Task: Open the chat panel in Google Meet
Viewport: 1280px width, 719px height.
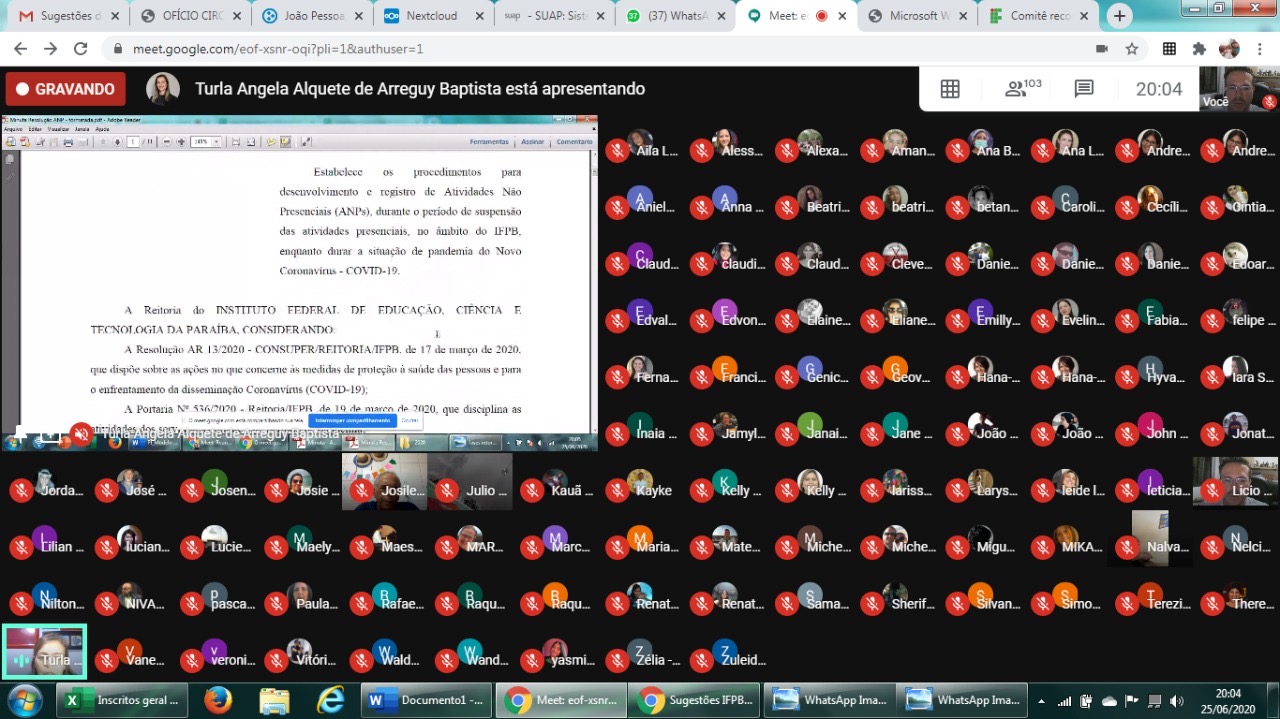Action: [1084, 88]
